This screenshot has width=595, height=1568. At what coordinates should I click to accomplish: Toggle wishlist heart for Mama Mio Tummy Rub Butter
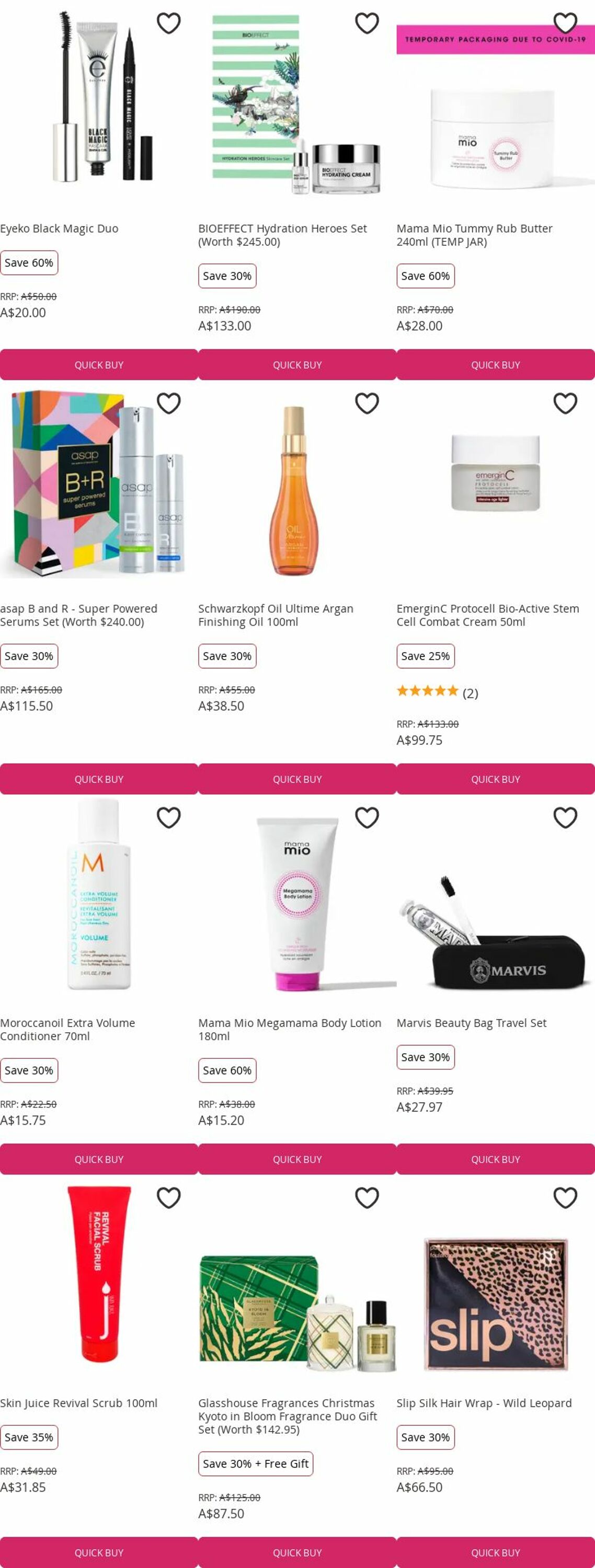(565, 23)
